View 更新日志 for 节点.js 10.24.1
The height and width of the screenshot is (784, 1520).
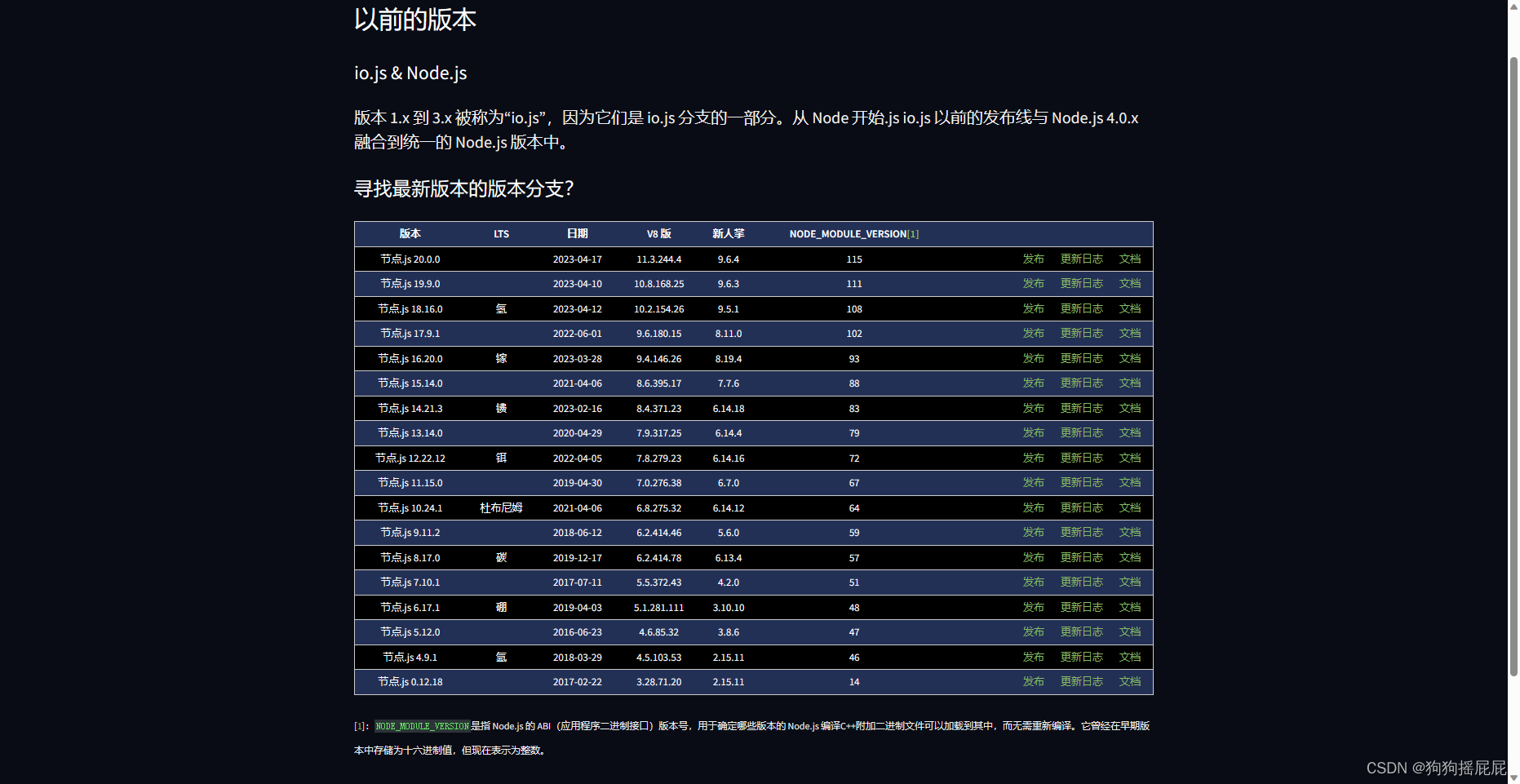coord(1081,507)
